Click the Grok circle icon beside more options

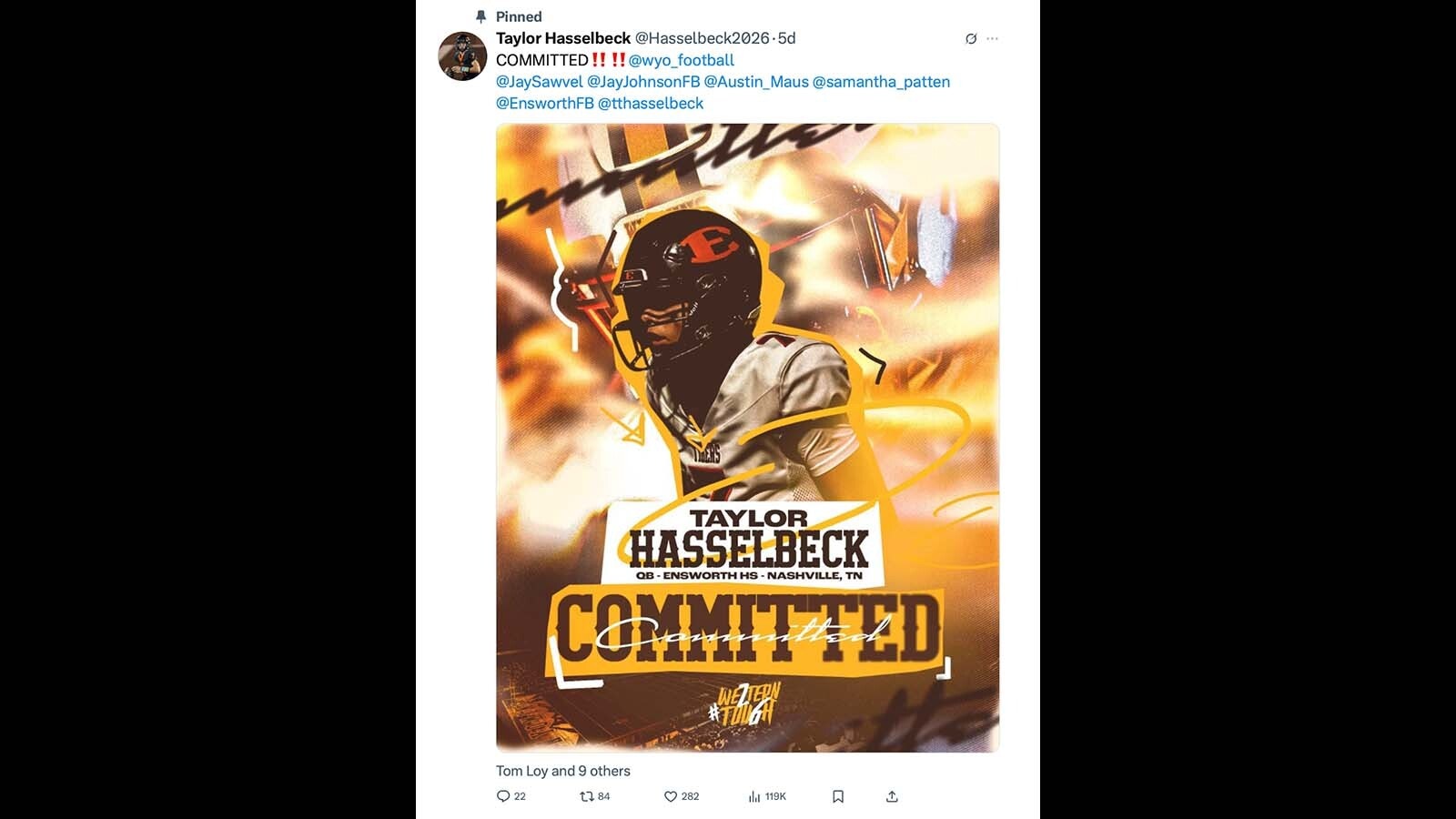coord(971,38)
